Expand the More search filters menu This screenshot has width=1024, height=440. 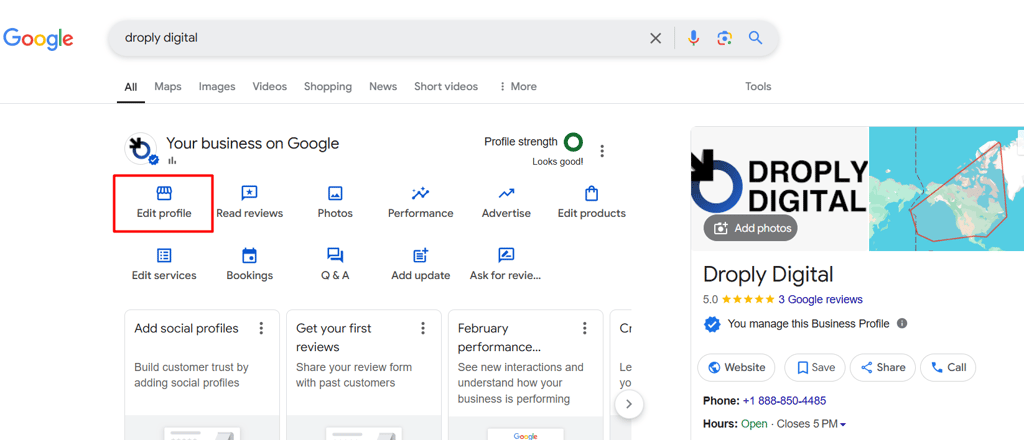pyautogui.click(x=518, y=87)
